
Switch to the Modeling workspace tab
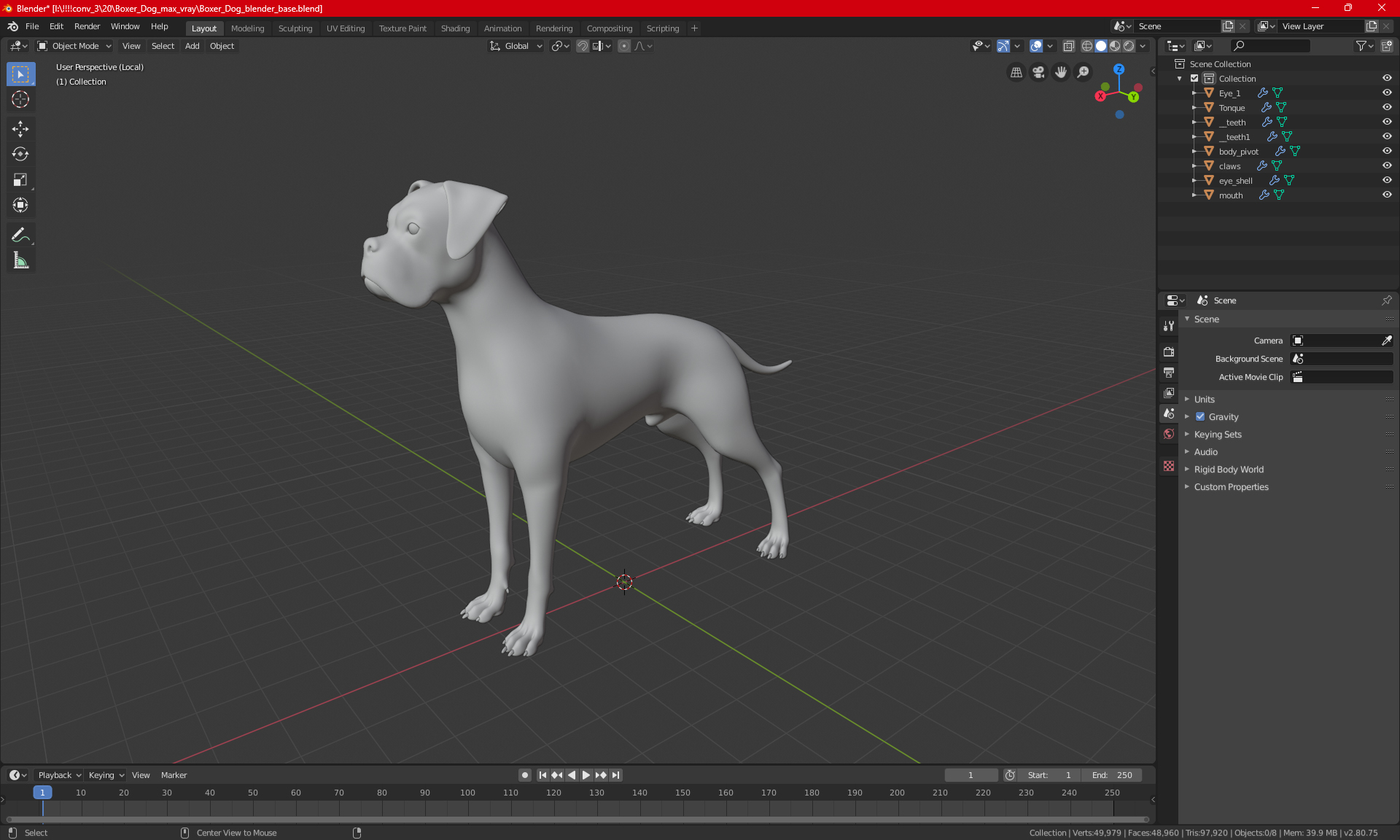247,28
